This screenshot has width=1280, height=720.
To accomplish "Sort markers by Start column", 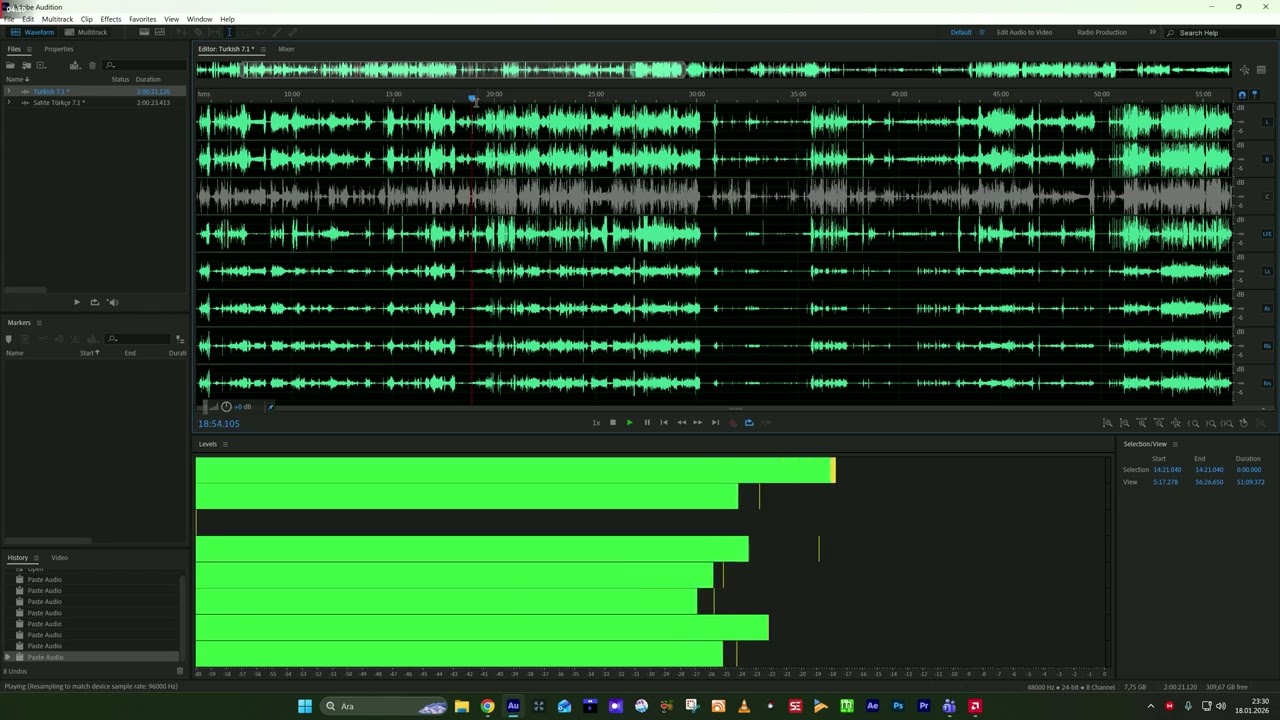I will point(89,353).
